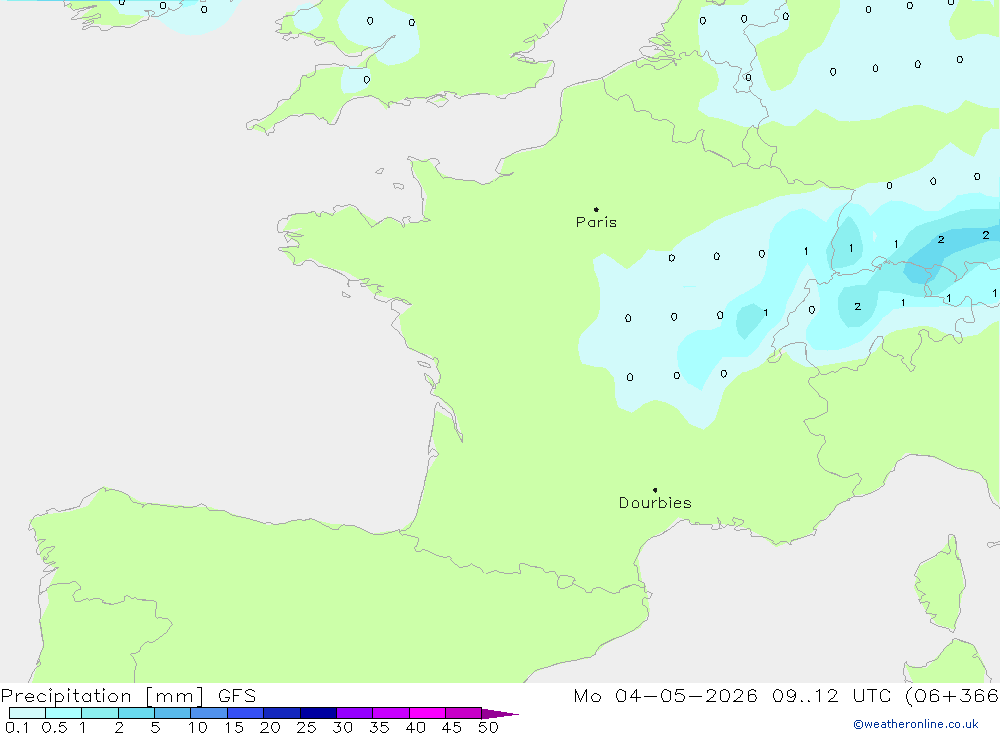Click the '10' legend scale label
The height and width of the screenshot is (733, 1000).
pyautogui.click(x=198, y=727)
